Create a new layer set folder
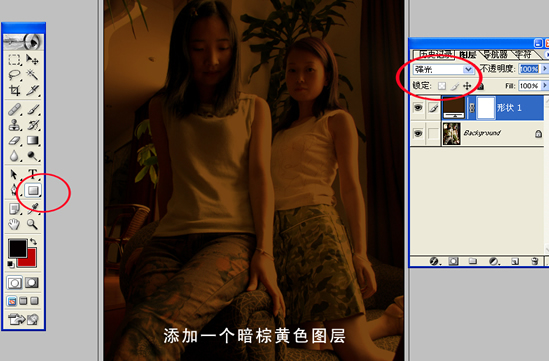This screenshot has width=549, height=361. click(x=473, y=261)
